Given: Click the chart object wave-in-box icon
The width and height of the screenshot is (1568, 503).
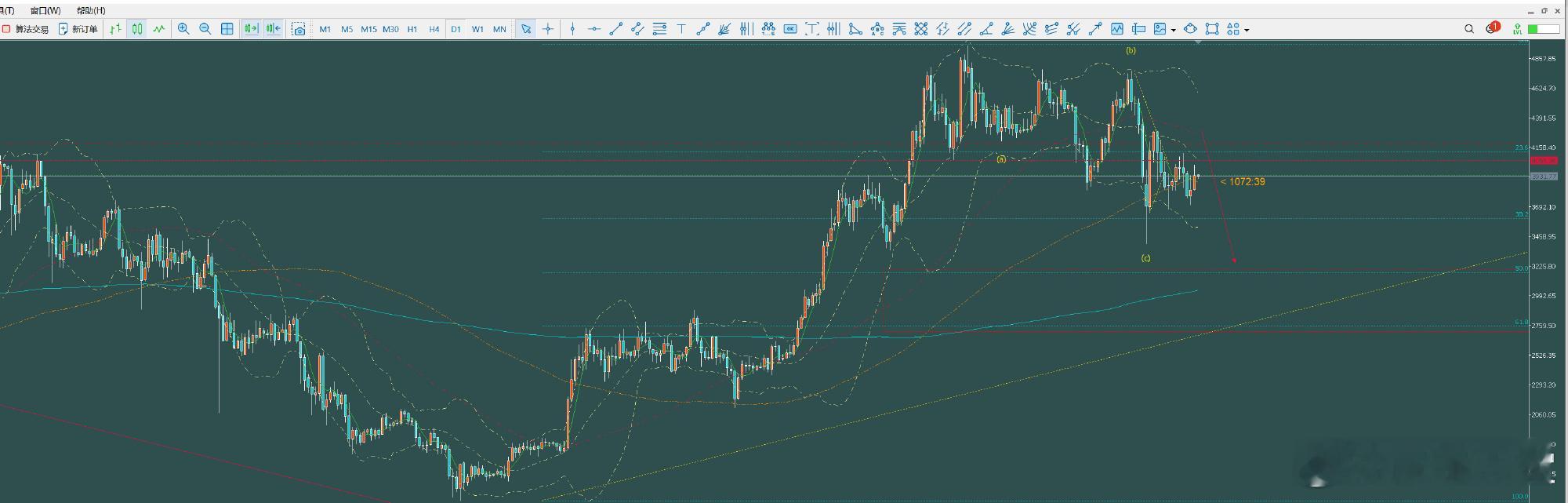Looking at the screenshot, I should 1116,29.
